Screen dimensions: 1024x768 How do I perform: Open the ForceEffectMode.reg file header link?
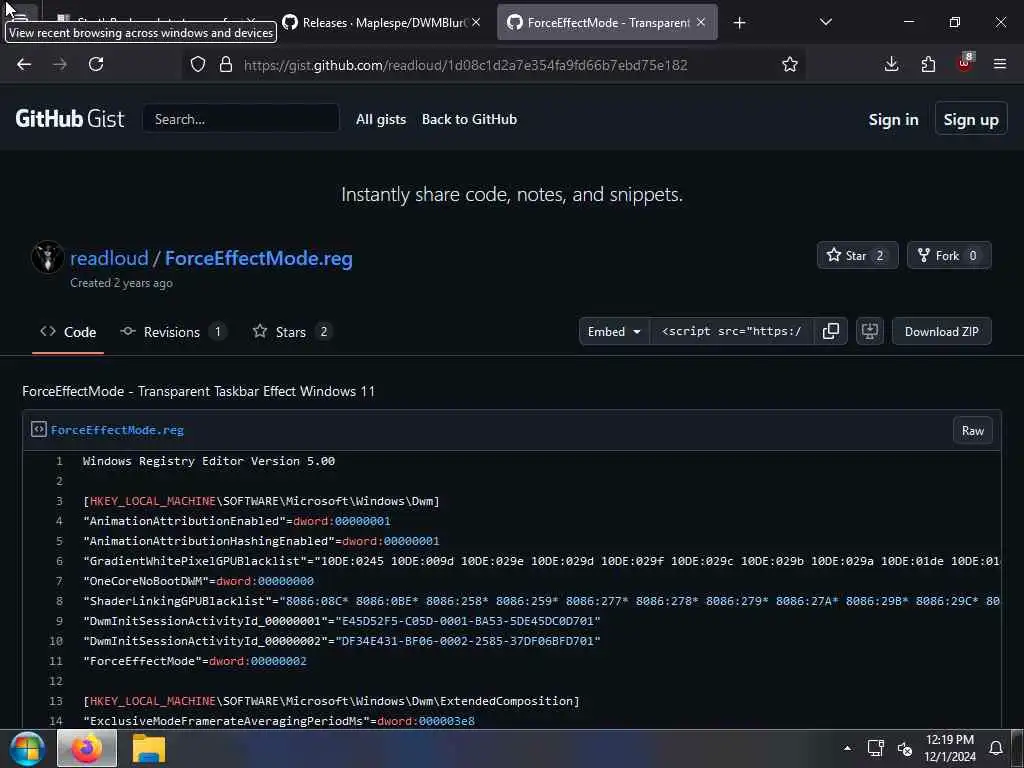tap(118, 430)
